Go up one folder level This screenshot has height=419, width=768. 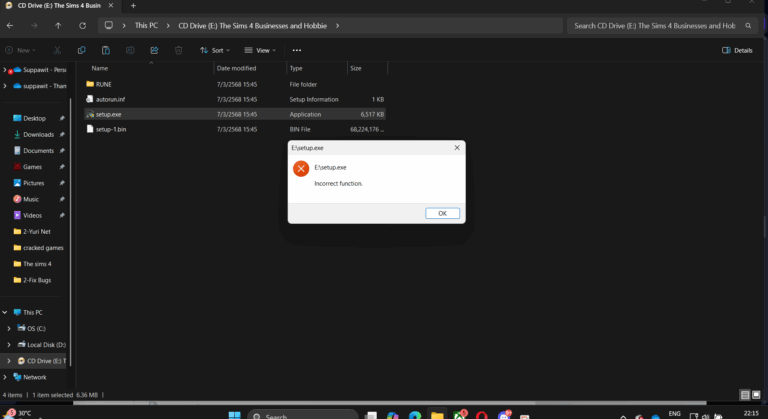pos(58,25)
